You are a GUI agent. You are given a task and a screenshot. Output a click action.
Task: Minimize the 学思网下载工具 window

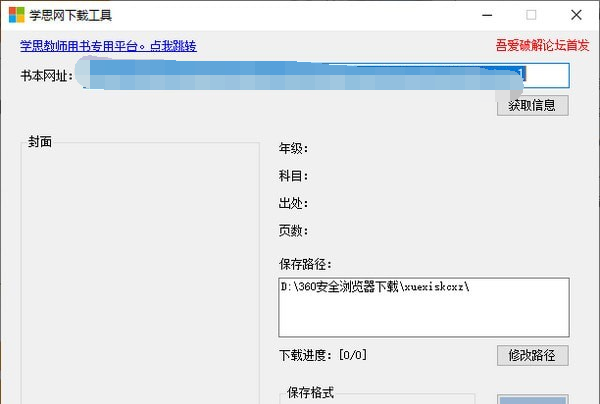click(x=487, y=15)
